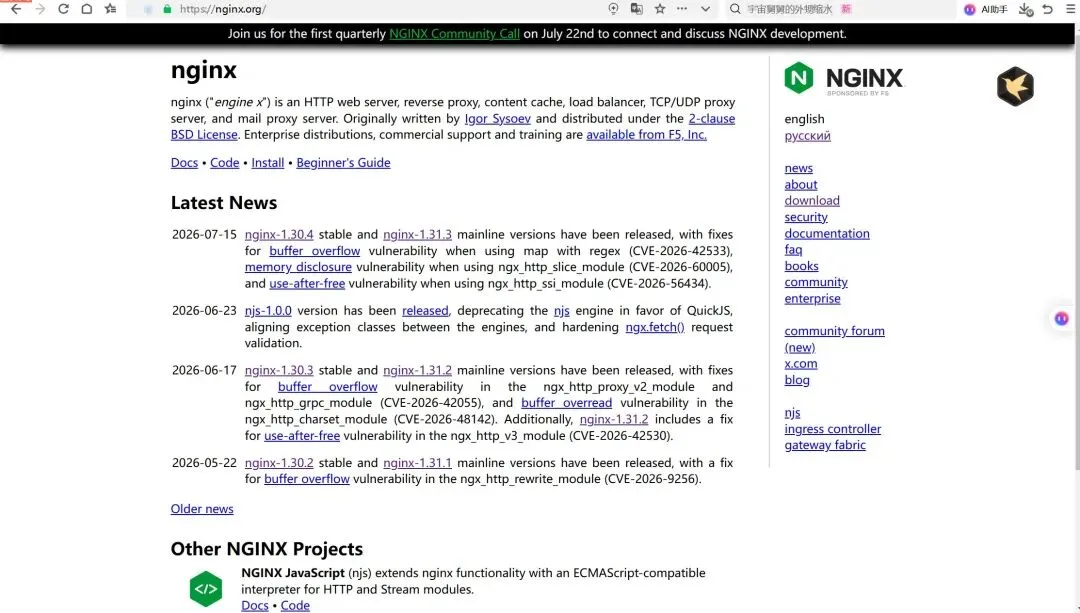The height and width of the screenshot is (613, 1080).
Task: Open the ngx.fetch() link
Action: point(655,327)
